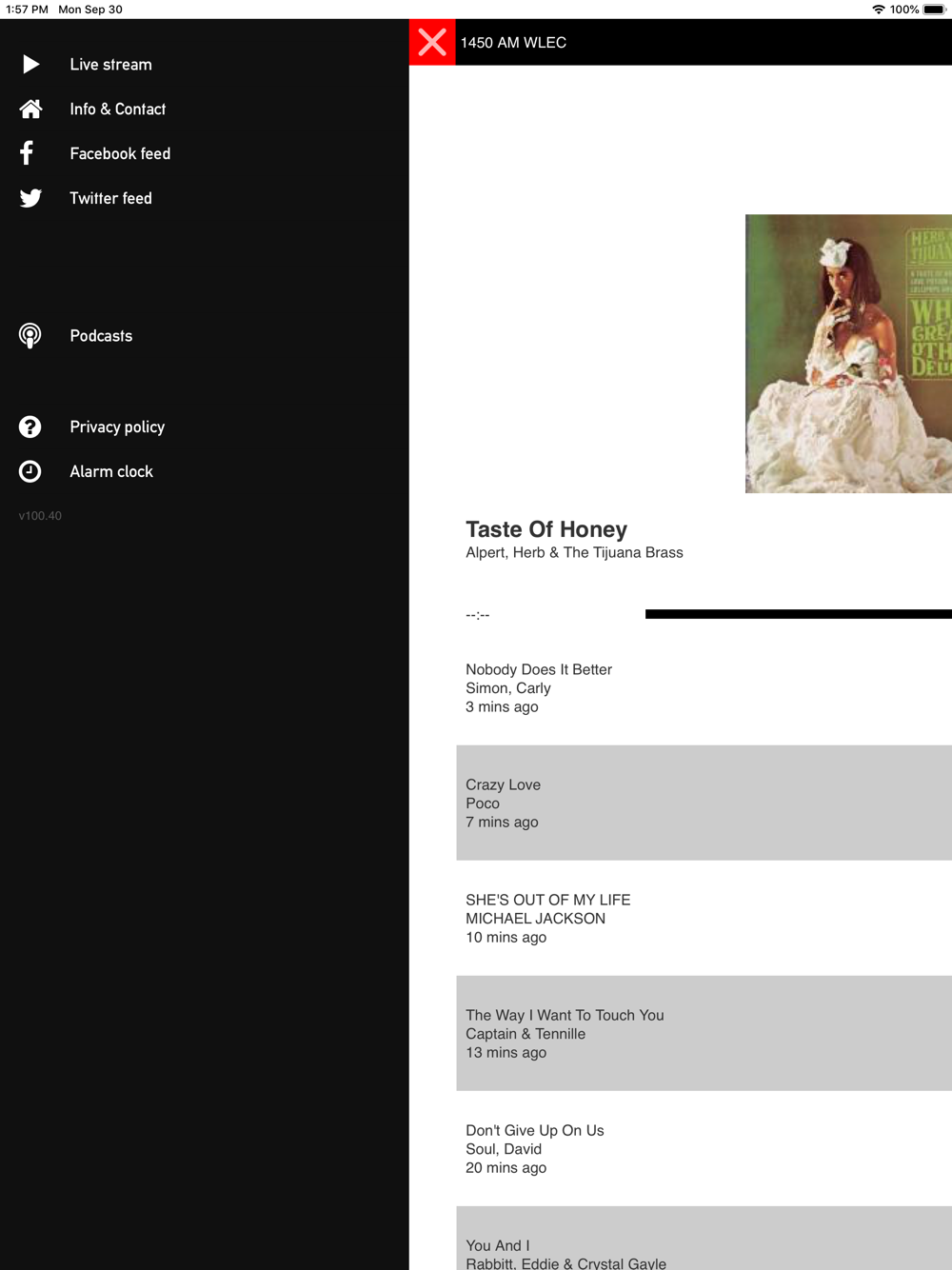Viewport: 952px width, 1270px height.
Task: Open Live stream menu item
Action: tap(205, 64)
